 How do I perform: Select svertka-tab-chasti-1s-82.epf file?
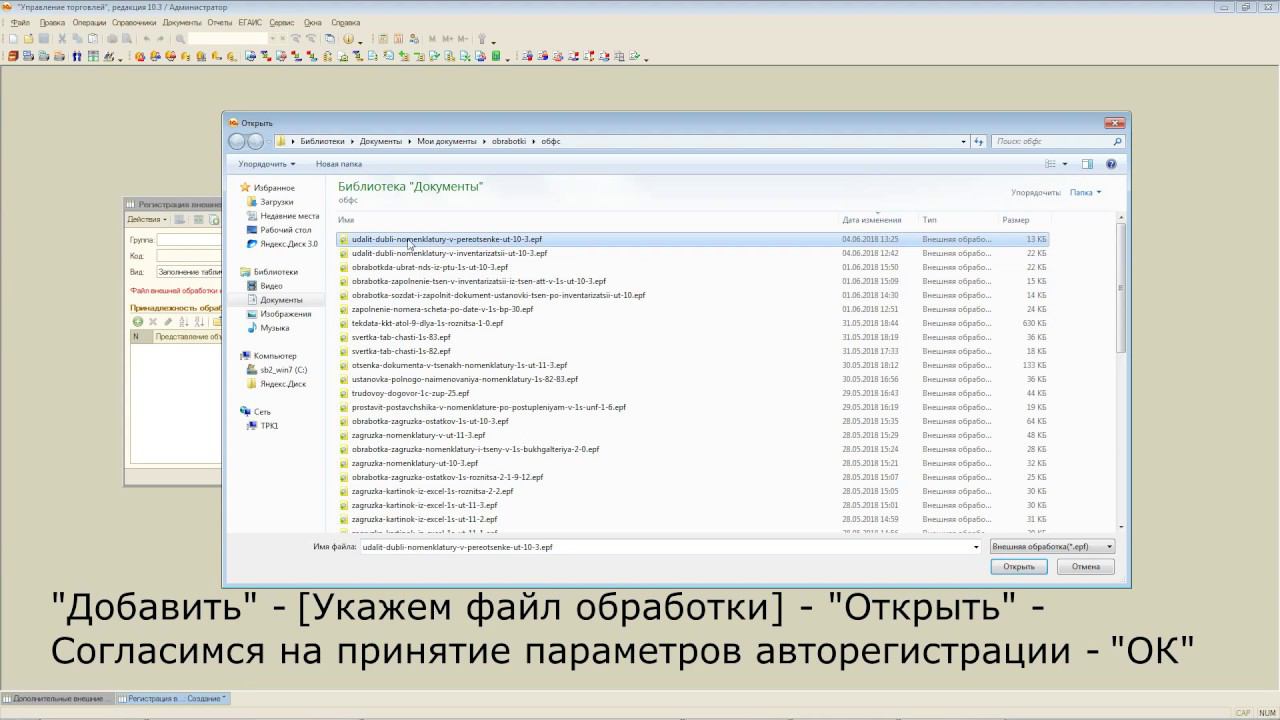click(692, 352)
